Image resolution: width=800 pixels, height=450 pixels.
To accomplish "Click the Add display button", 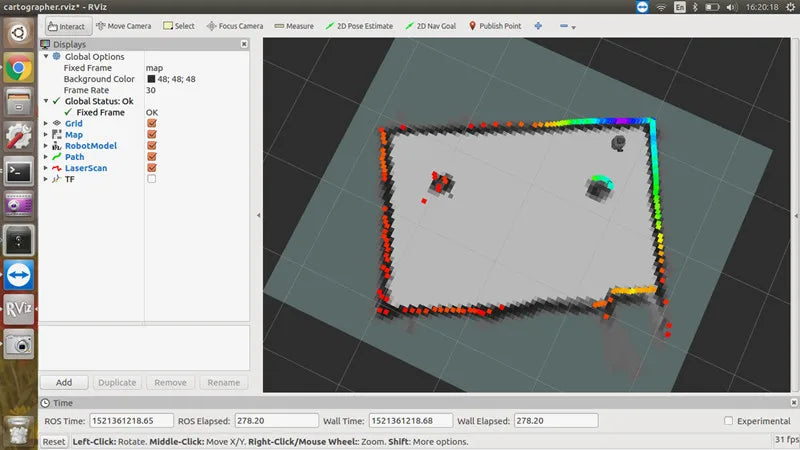I will pyautogui.click(x=64, y=382).
